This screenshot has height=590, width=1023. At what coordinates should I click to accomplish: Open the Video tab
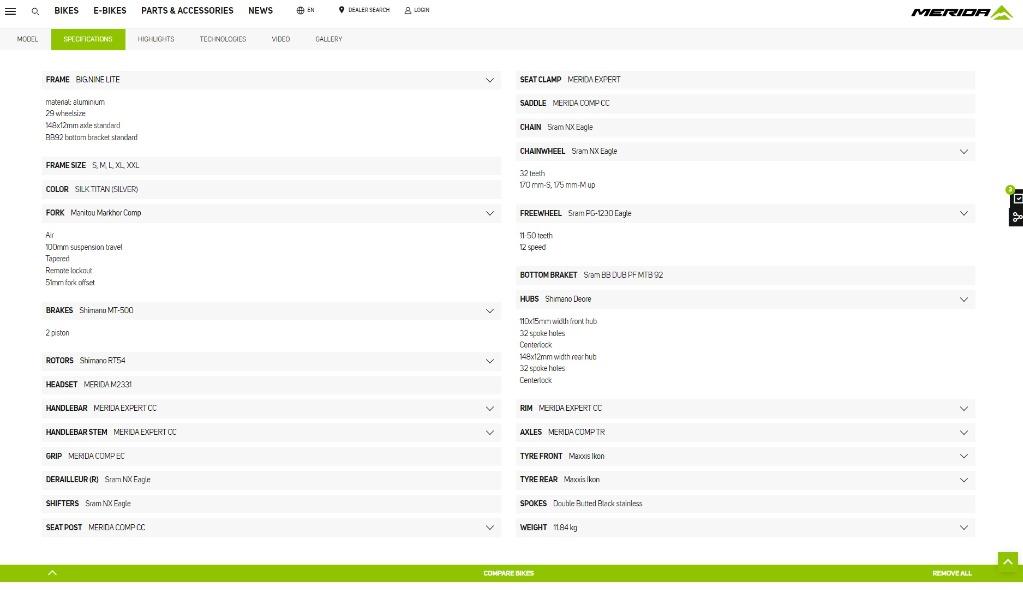(x=281, y=39)
